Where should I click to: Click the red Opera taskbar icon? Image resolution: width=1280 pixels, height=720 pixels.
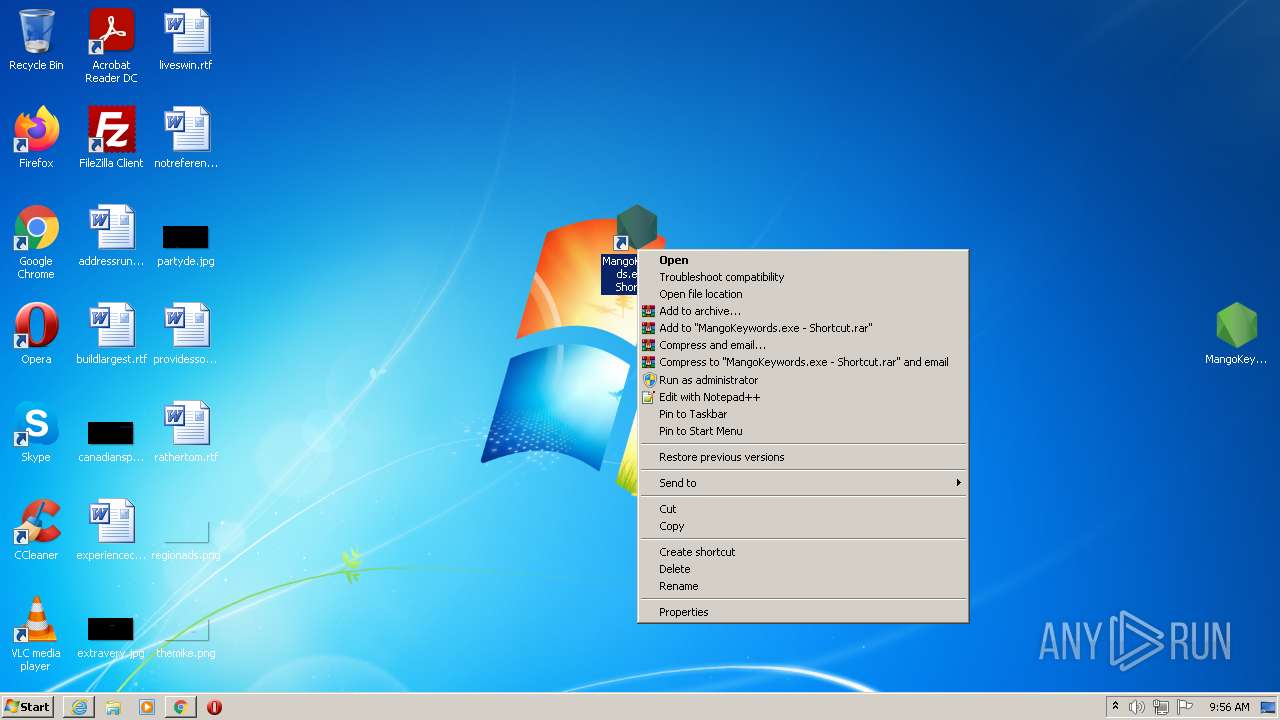tap(214, 707)
